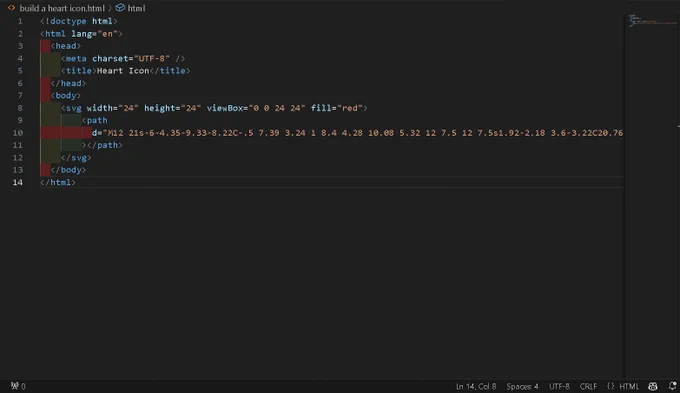680x393 pixels.
Task: Click Ln 14, Col 8 go-to-line indicator
Action: [x=476, y=386]
